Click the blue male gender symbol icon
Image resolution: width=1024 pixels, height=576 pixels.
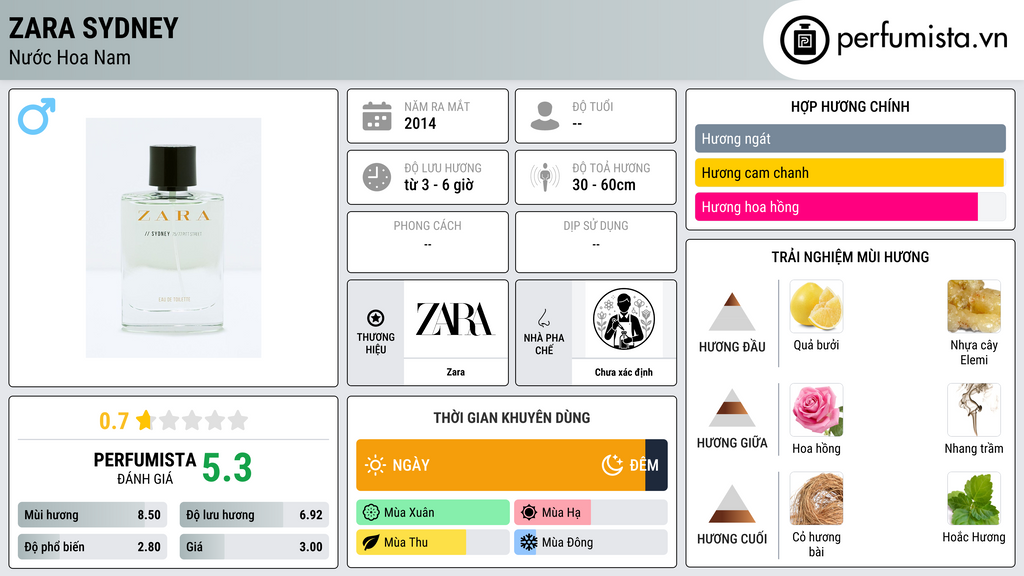pyautogui.click(x=37, y=116)
